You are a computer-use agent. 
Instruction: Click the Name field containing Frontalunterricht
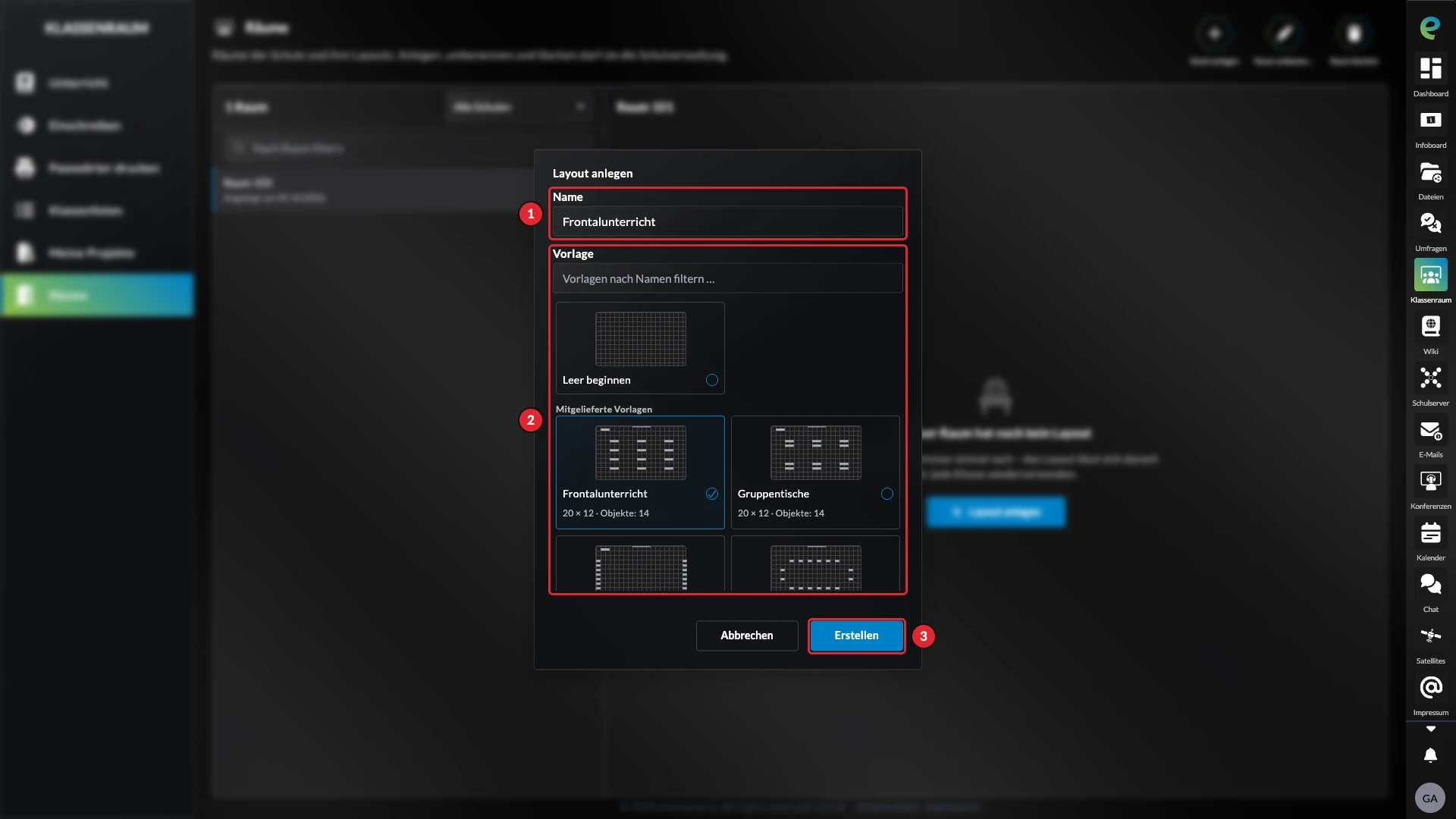(727, 221)
